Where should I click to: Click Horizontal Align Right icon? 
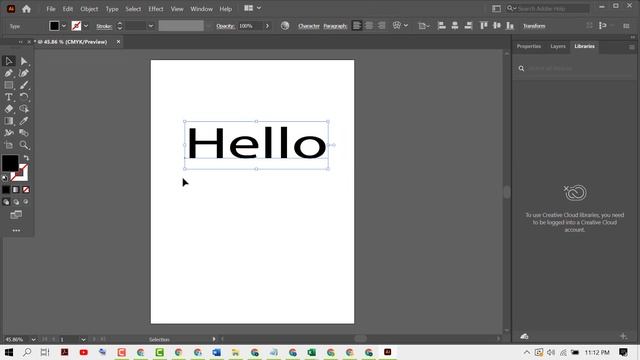click(468, 26)
